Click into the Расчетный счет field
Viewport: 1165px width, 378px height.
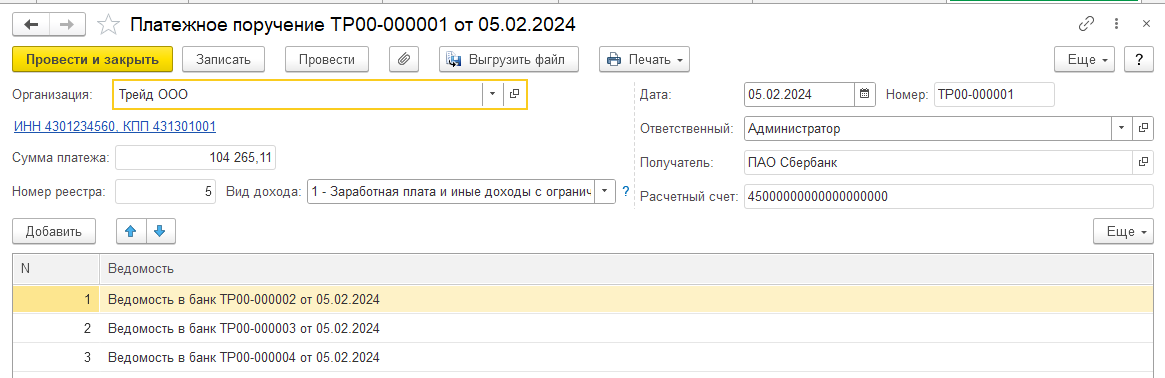coord(948,196)
